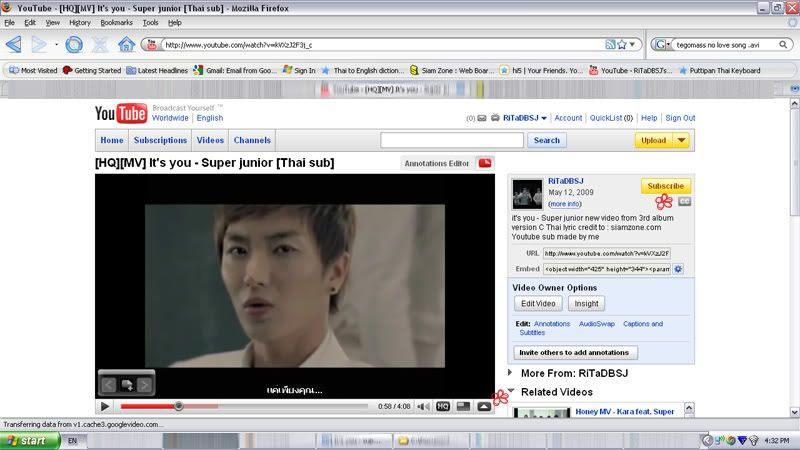
Task: Toggle HQ high quality playback
Action: (443, 407)
